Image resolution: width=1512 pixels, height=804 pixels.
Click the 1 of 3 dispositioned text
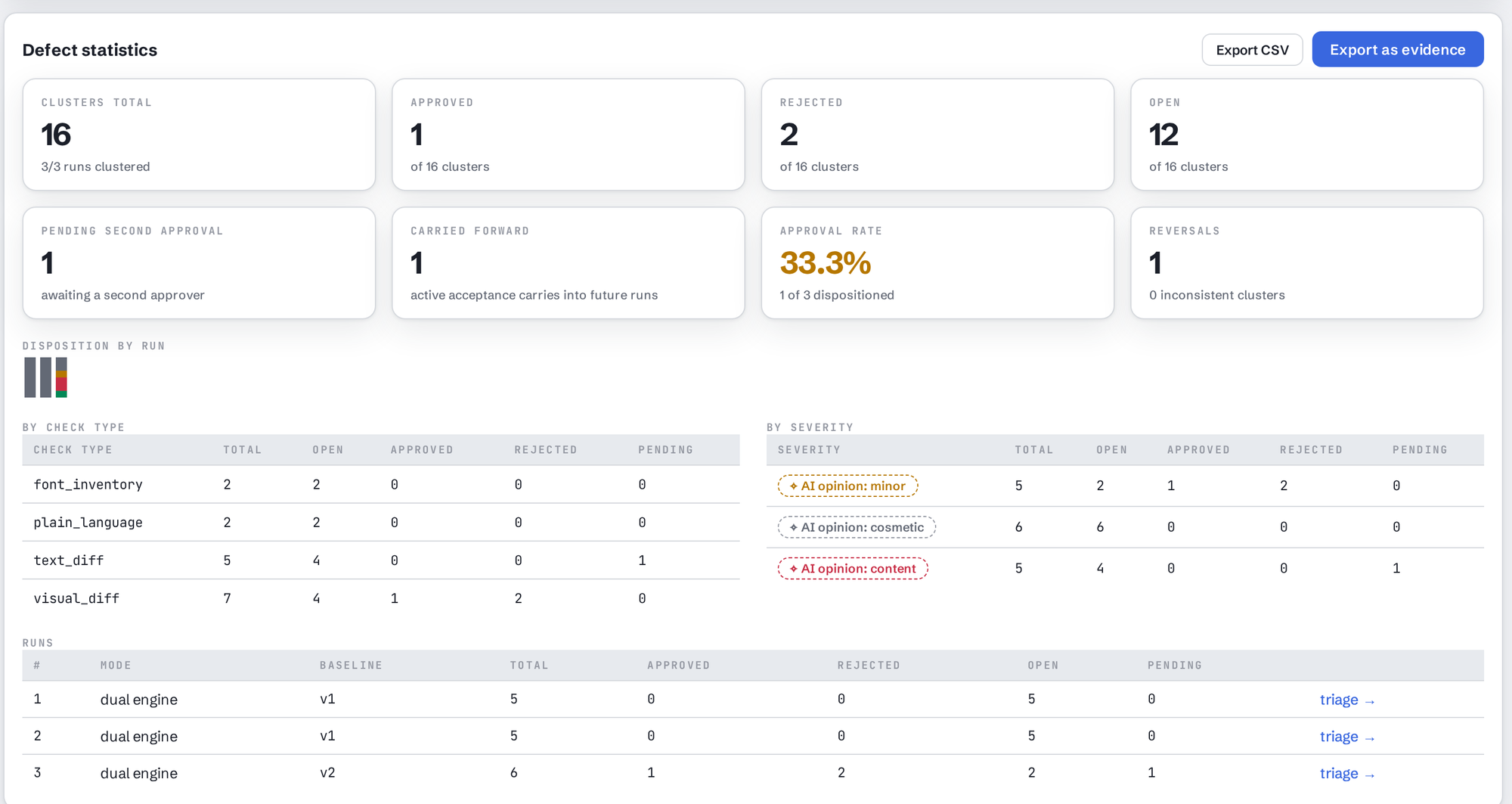837,295
